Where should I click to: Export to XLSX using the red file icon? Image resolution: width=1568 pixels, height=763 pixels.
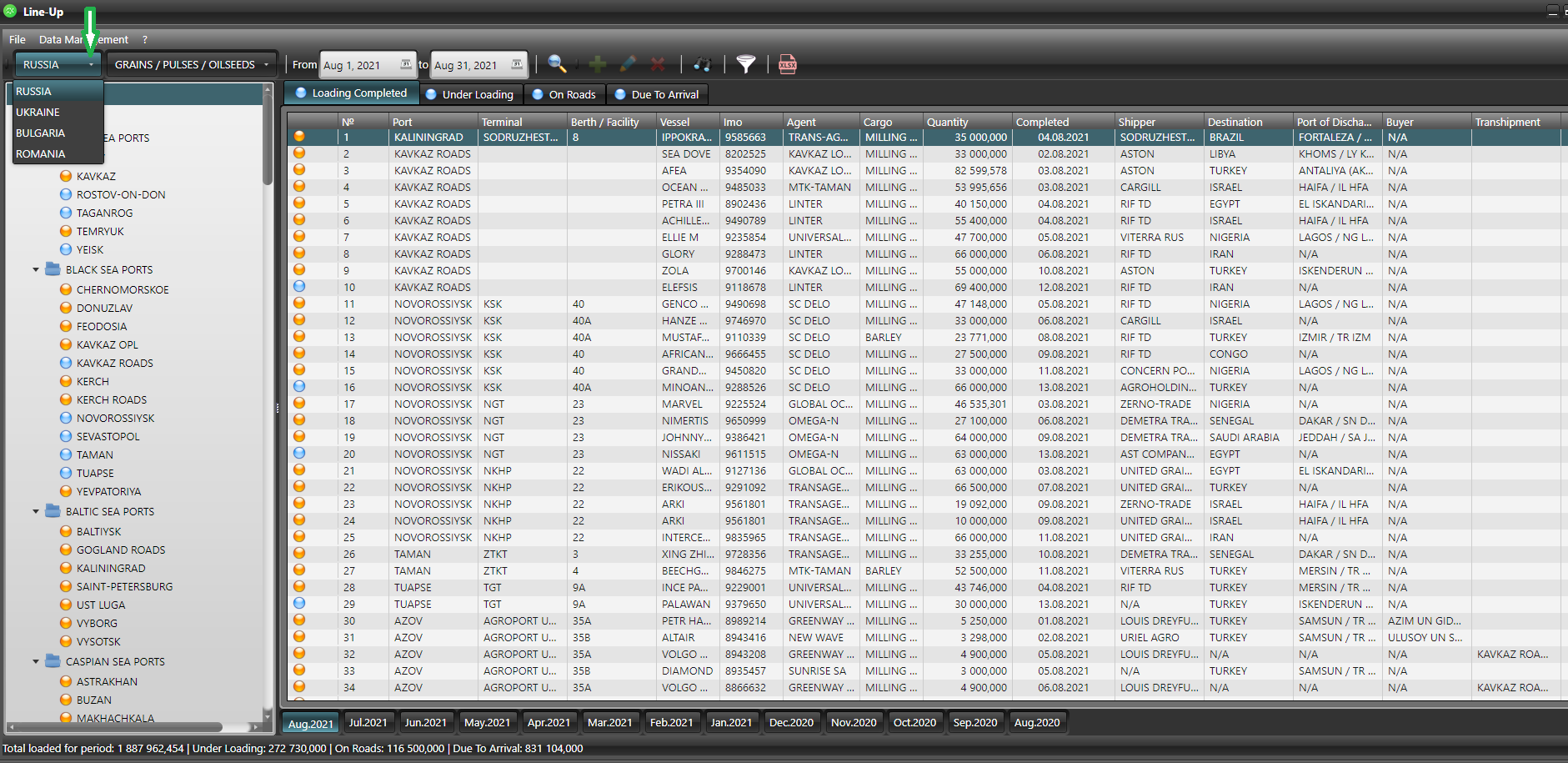tap(788, 64)
